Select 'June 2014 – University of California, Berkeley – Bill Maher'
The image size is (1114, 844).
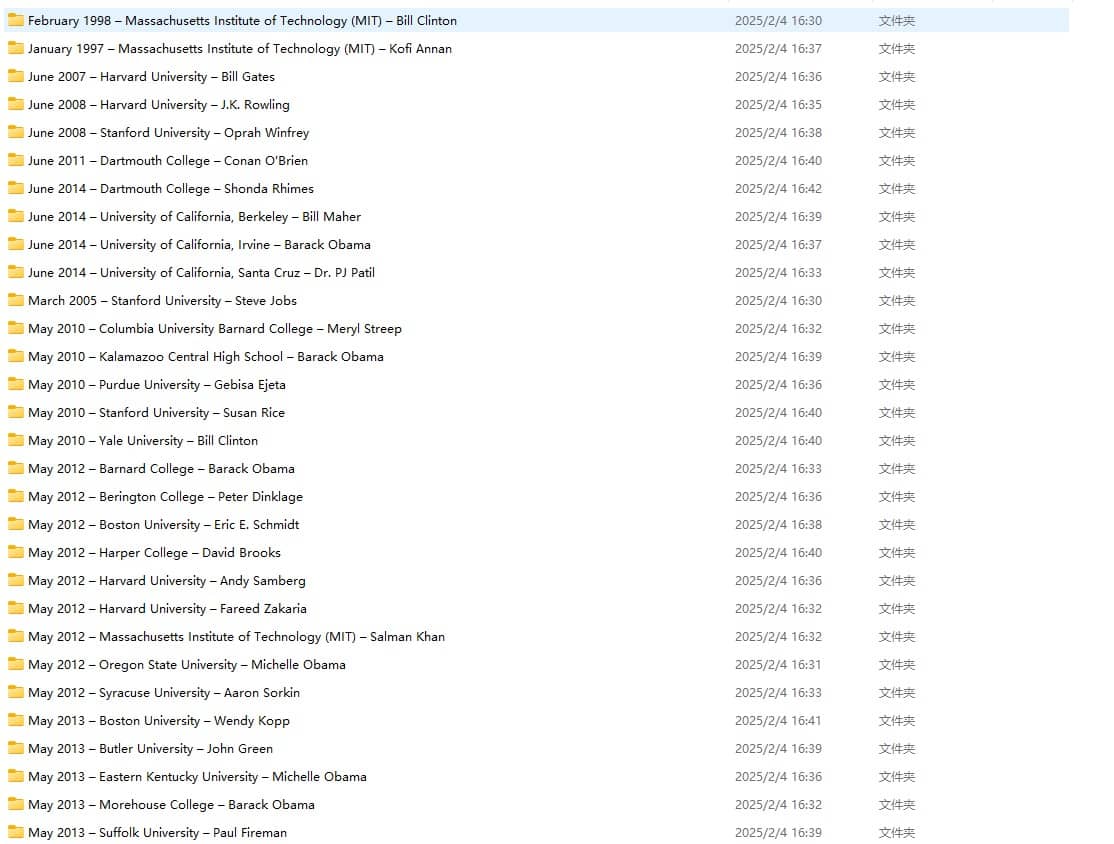[x=195, y=217]
